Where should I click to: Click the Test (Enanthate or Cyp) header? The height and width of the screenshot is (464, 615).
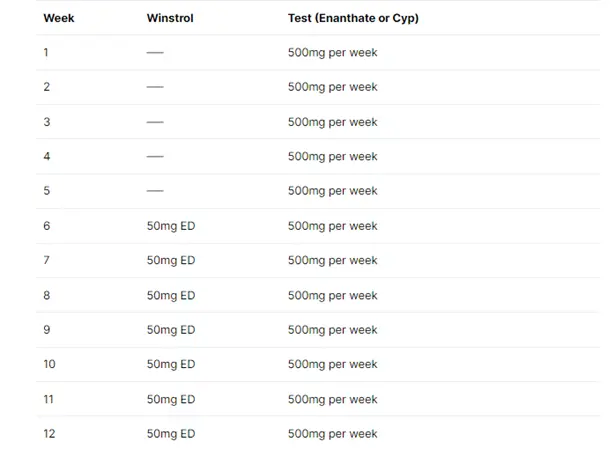click(x=352, y=18)
